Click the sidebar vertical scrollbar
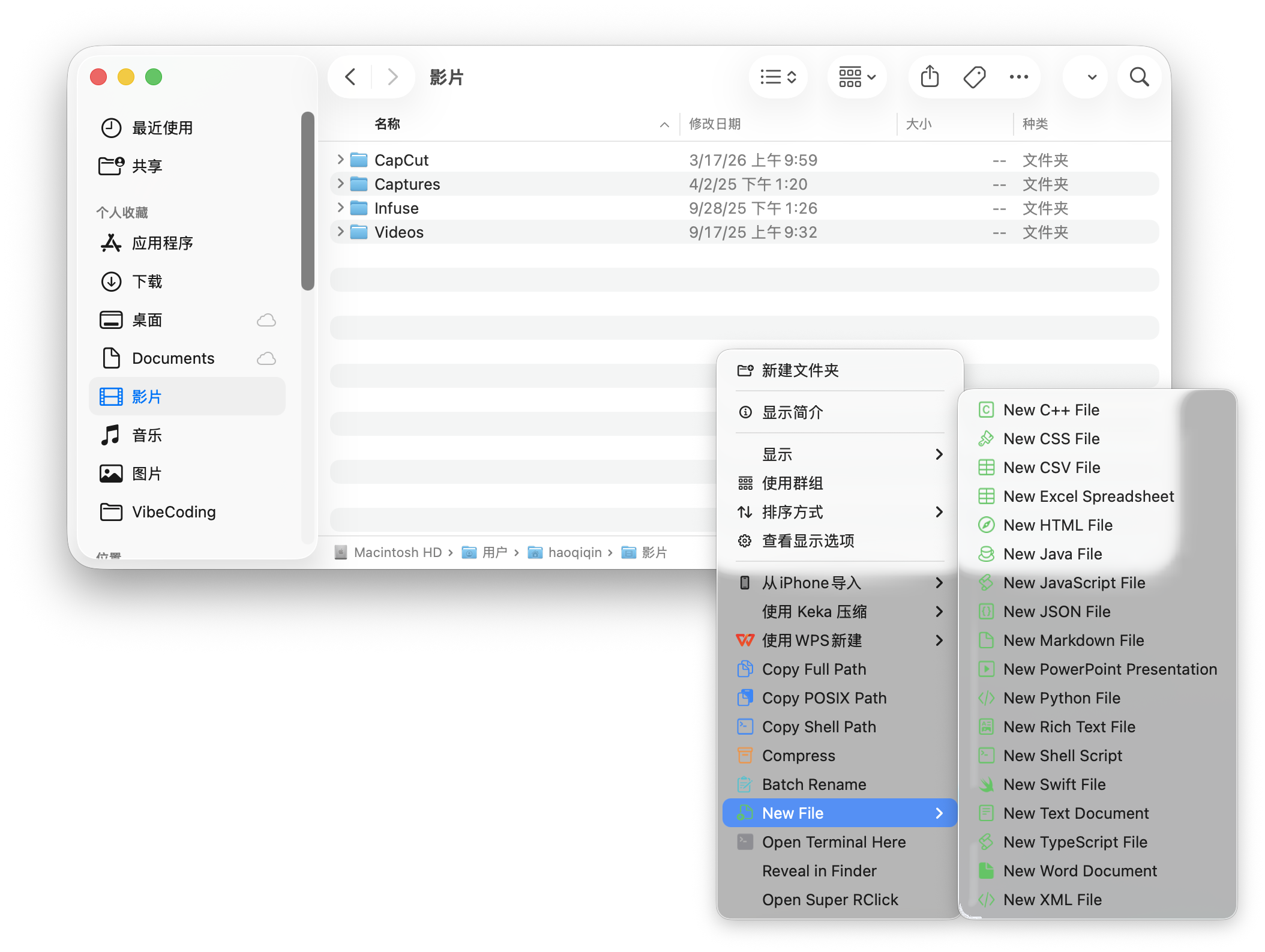The width and height of the screenshot is (1265, 952). coord(308,201)
